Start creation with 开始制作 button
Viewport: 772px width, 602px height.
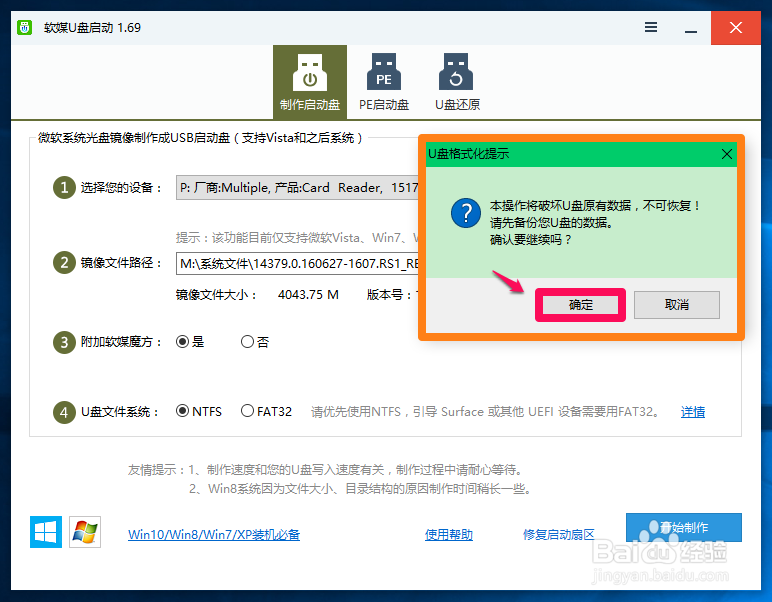coord(683,527)
